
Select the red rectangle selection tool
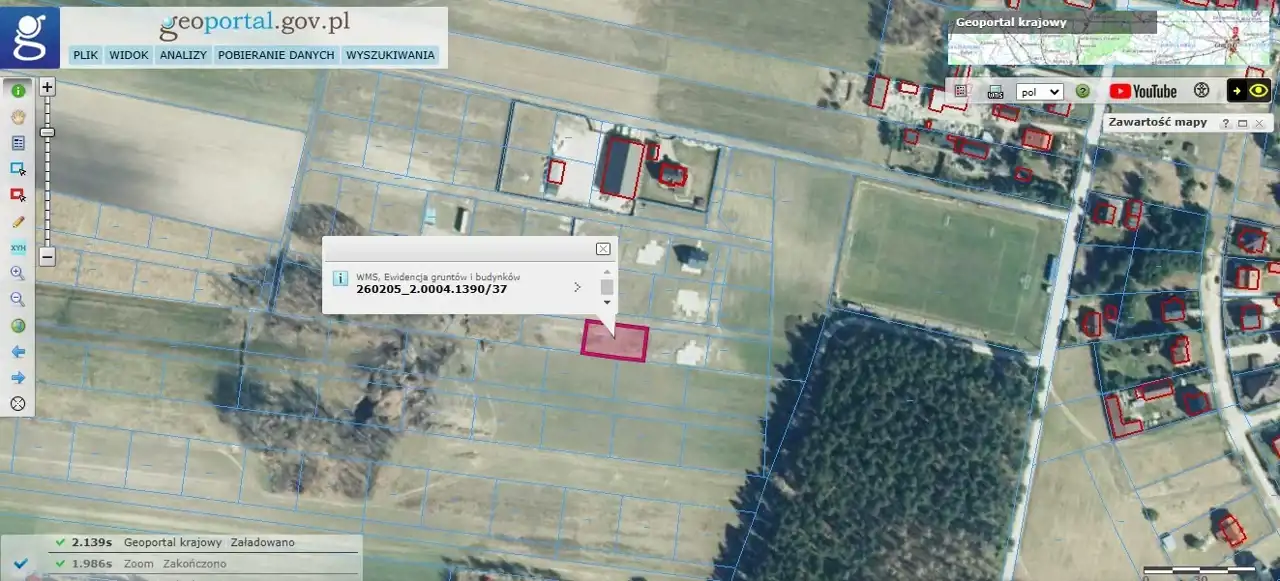[17, 194]
